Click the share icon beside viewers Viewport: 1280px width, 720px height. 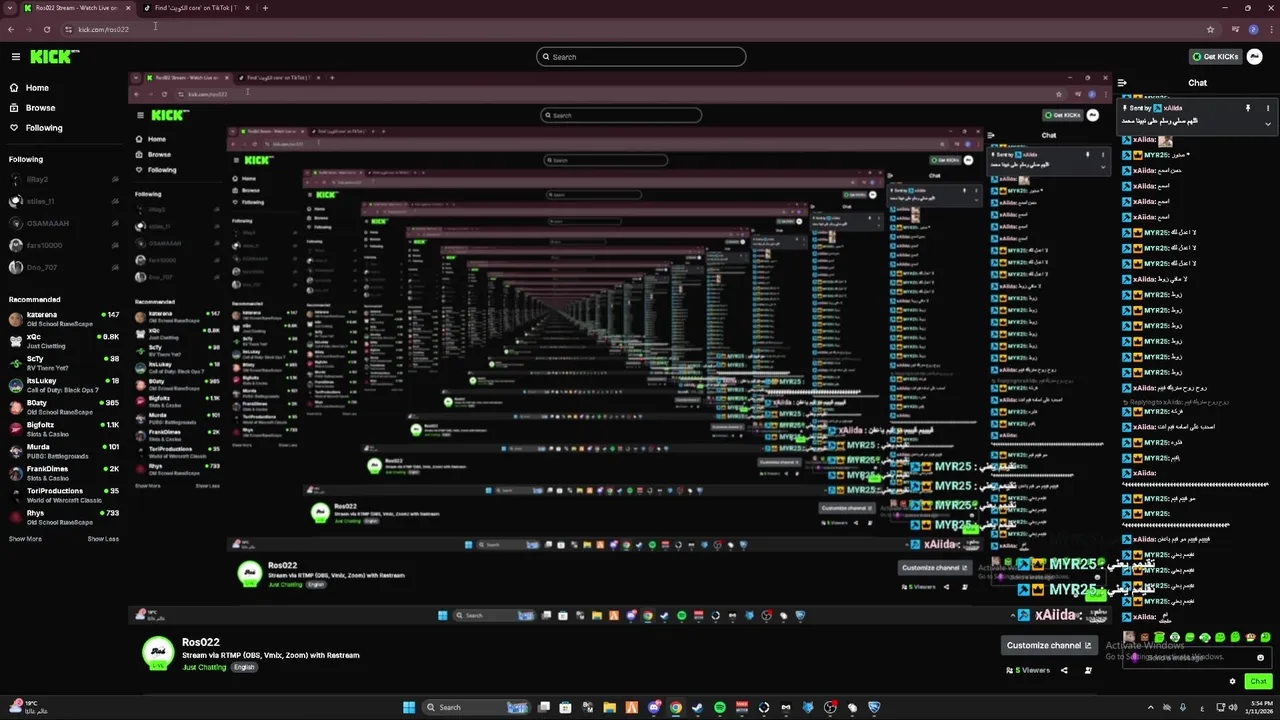pyautogui.click(x=1064, y=670)
